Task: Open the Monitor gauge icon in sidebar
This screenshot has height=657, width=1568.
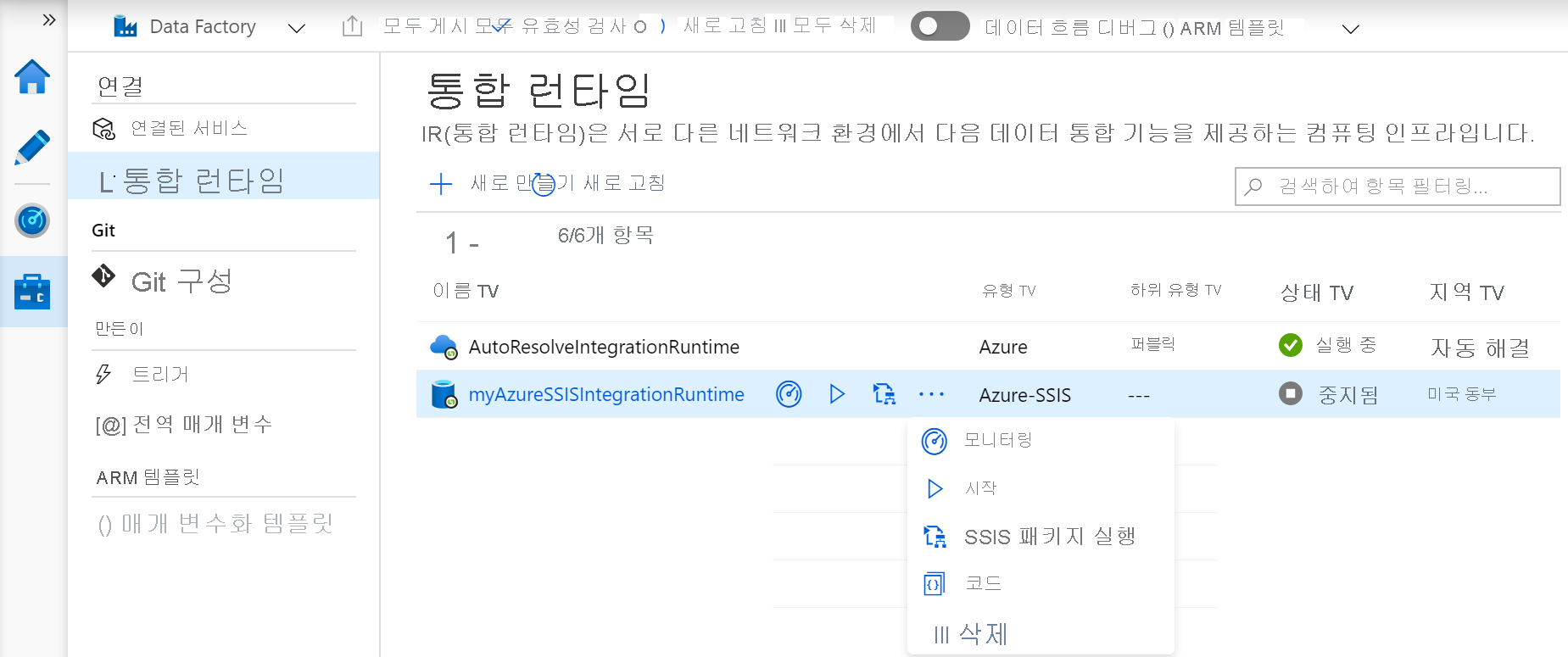Action: coord(32,221)
